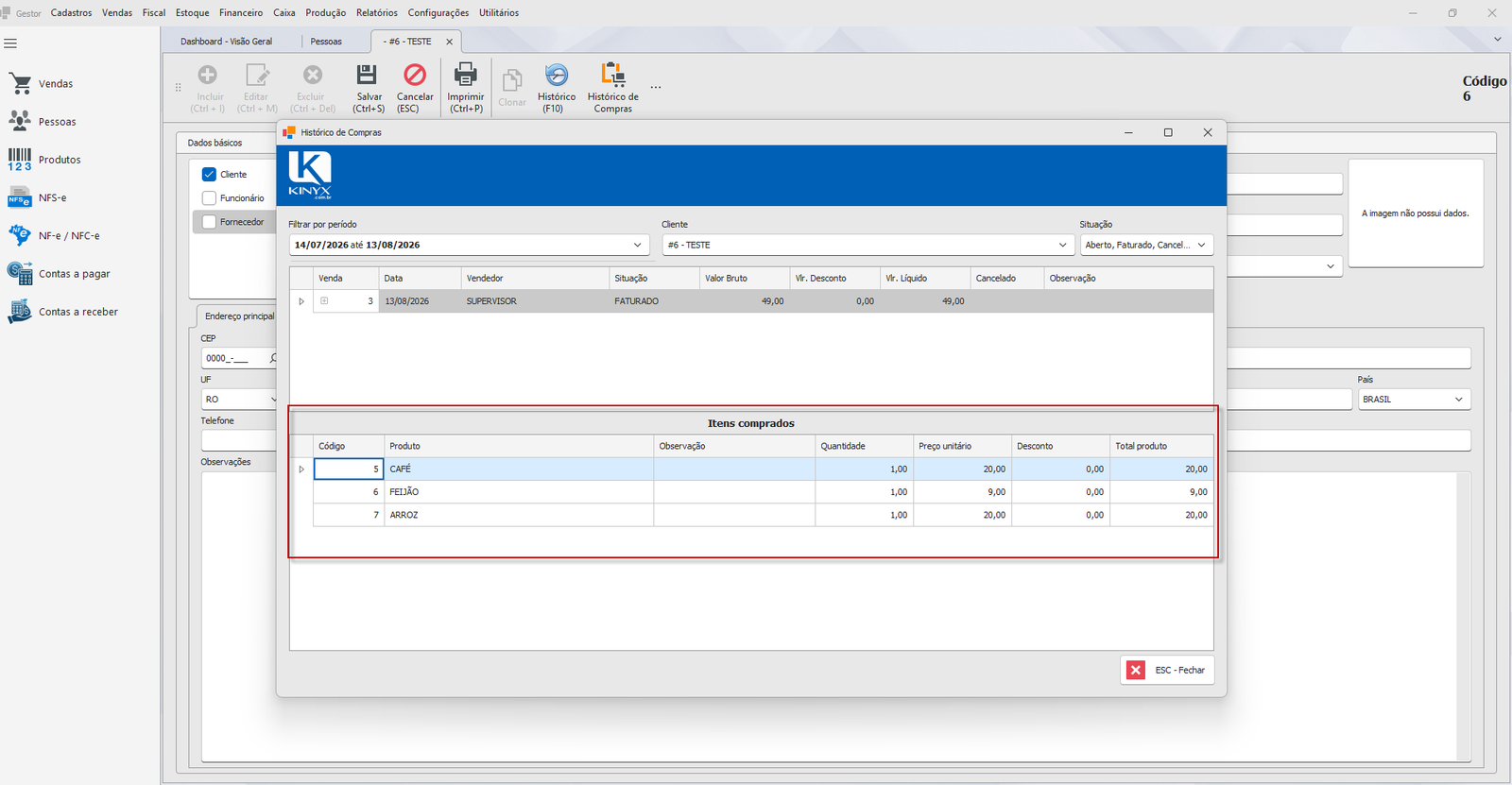The width and height of the screenshot is (1512, 785).
Task: Show more toolbar options ellipsis
Action: pyautogui.click(x=656, y=88)
